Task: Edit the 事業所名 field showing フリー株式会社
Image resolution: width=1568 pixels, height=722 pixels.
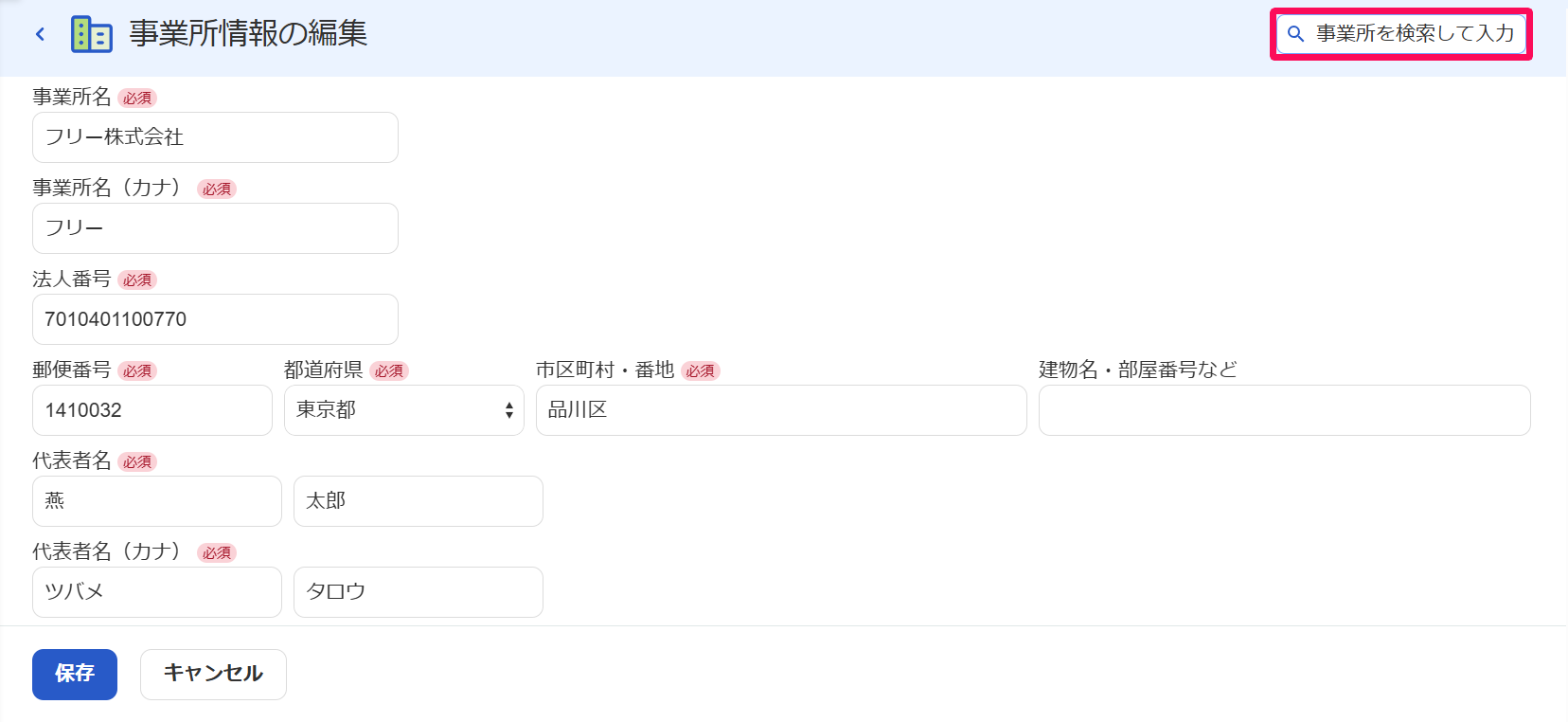Action: tap(215, 137)
